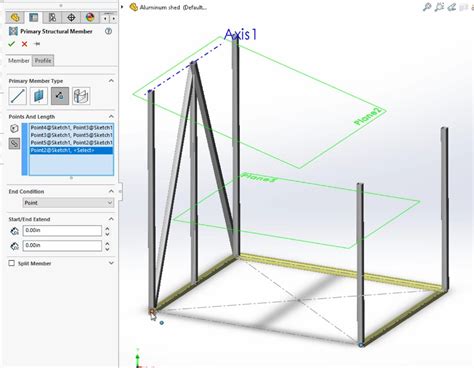Click the start extend 0.00in field
This screenshot has height=368, width=474.
tap(62, 231)
